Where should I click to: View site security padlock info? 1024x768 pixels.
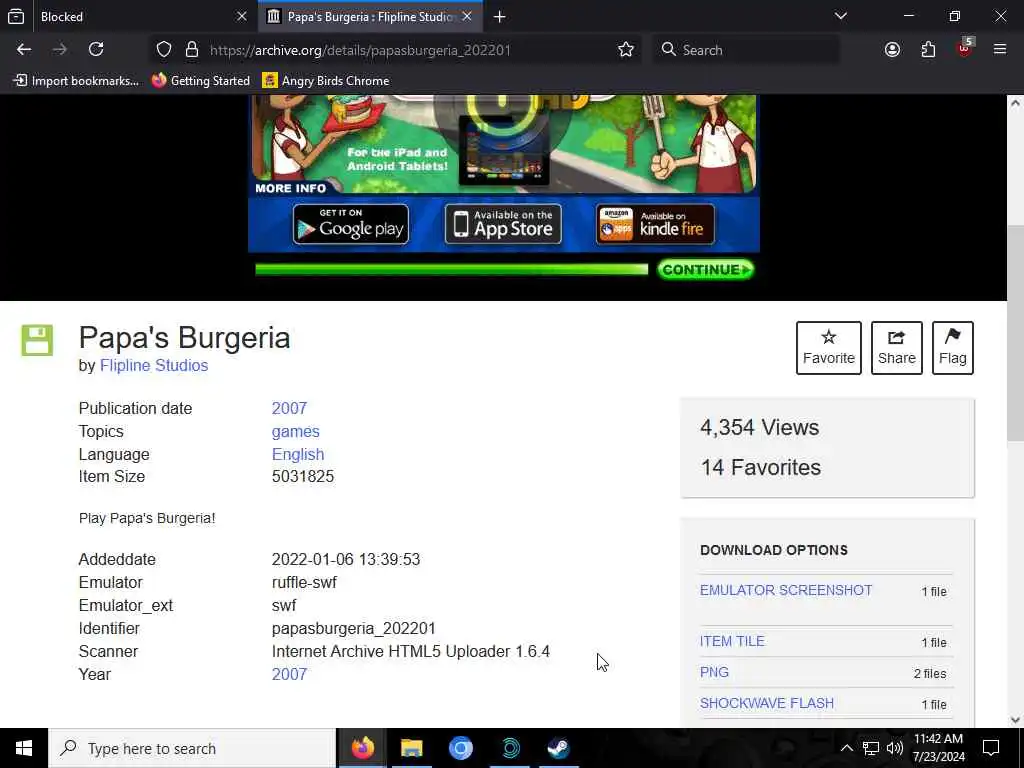point(191,50)
